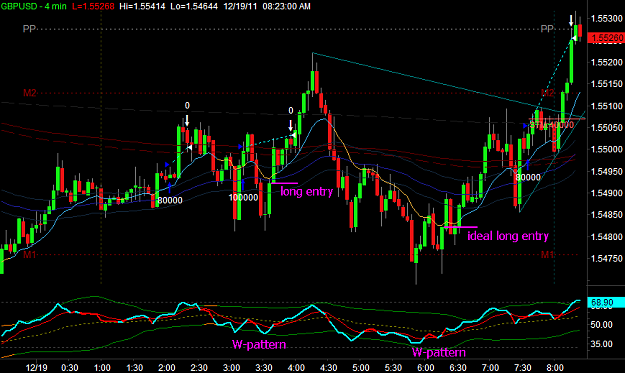Screen dimensions: 625x373
Task: Click the left PP pivot label
Action: pos(29,29)
